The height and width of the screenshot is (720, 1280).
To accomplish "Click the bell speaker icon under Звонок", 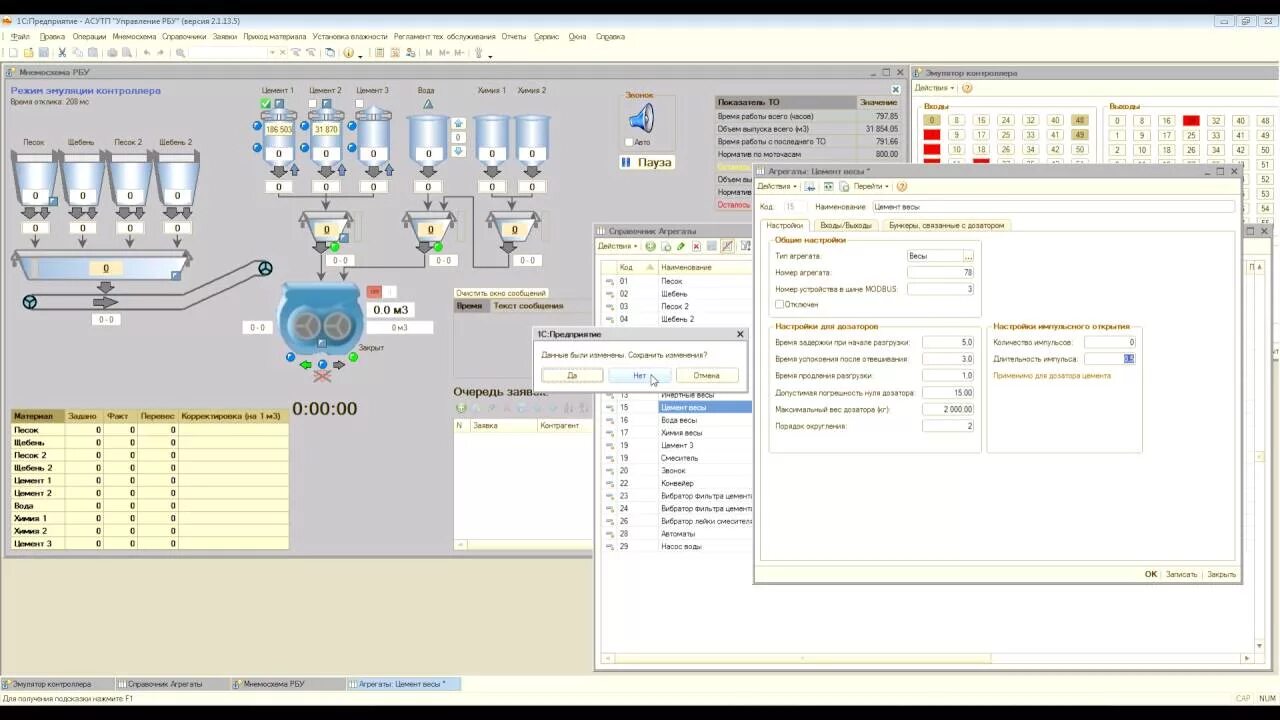I will point(640,120).
